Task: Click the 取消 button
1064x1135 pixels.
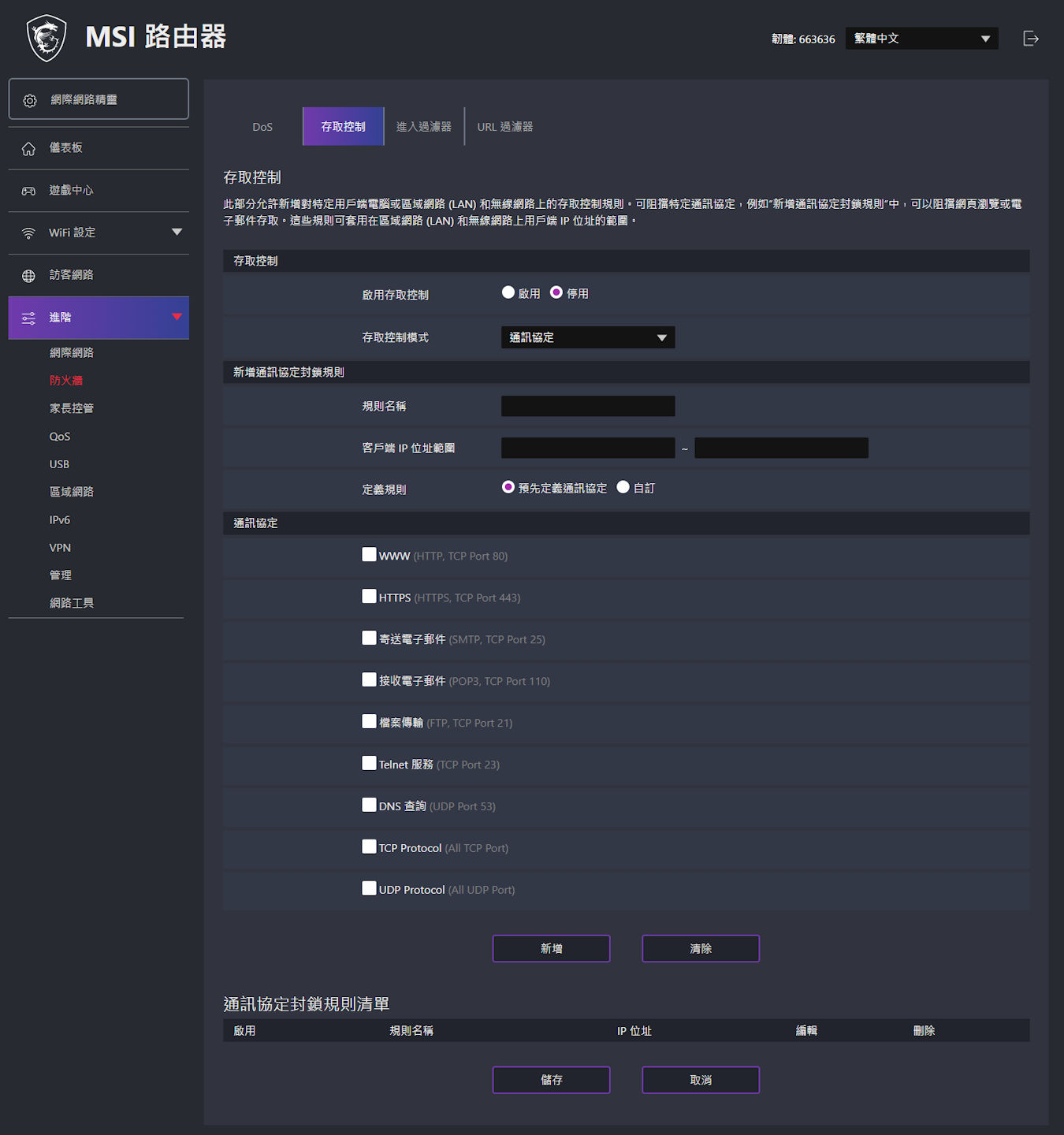Action: [701, 1081]
